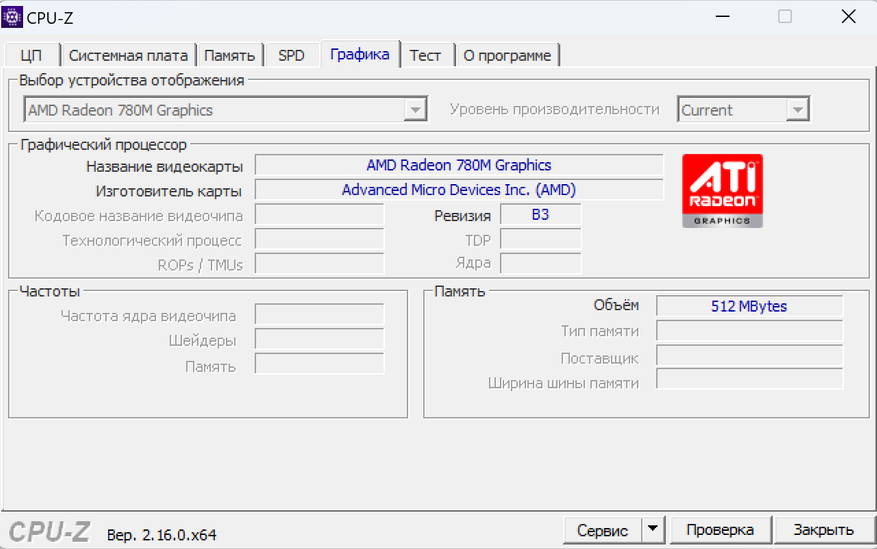
Task: Click the Графический процессор group title
Action: (x=103, y=145)
